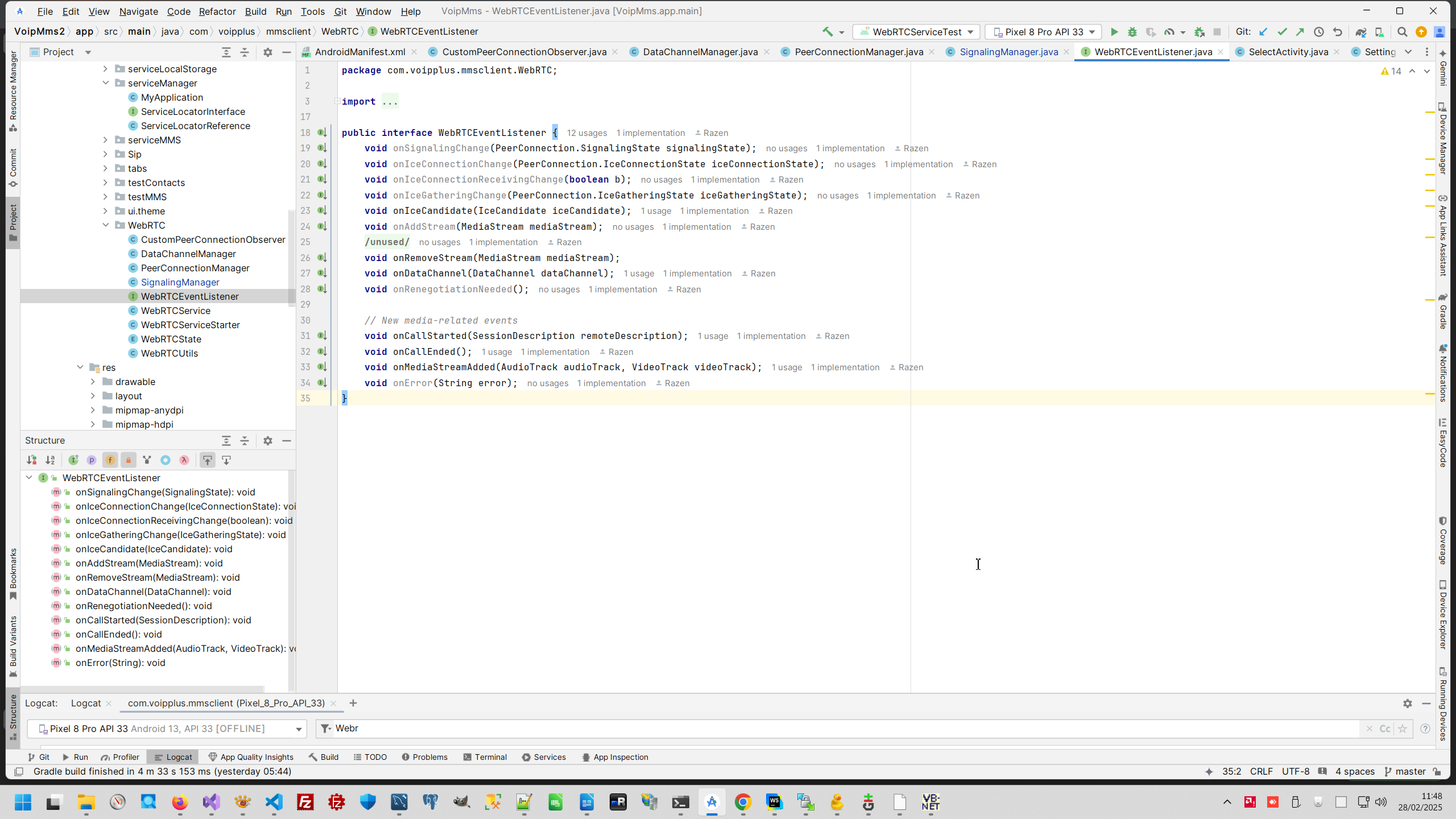Open Search Everywhere magnifier icon

(x=1403, y=32)
